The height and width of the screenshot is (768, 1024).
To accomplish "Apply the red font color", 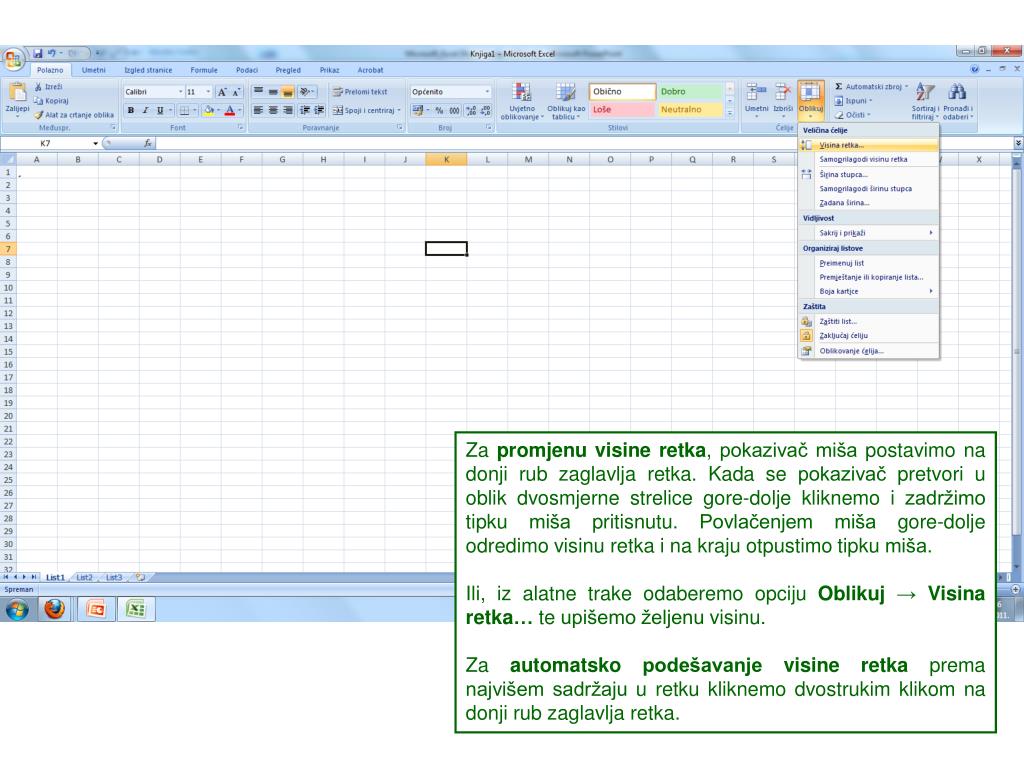I will pyautogui.click(x=230, y=110).
